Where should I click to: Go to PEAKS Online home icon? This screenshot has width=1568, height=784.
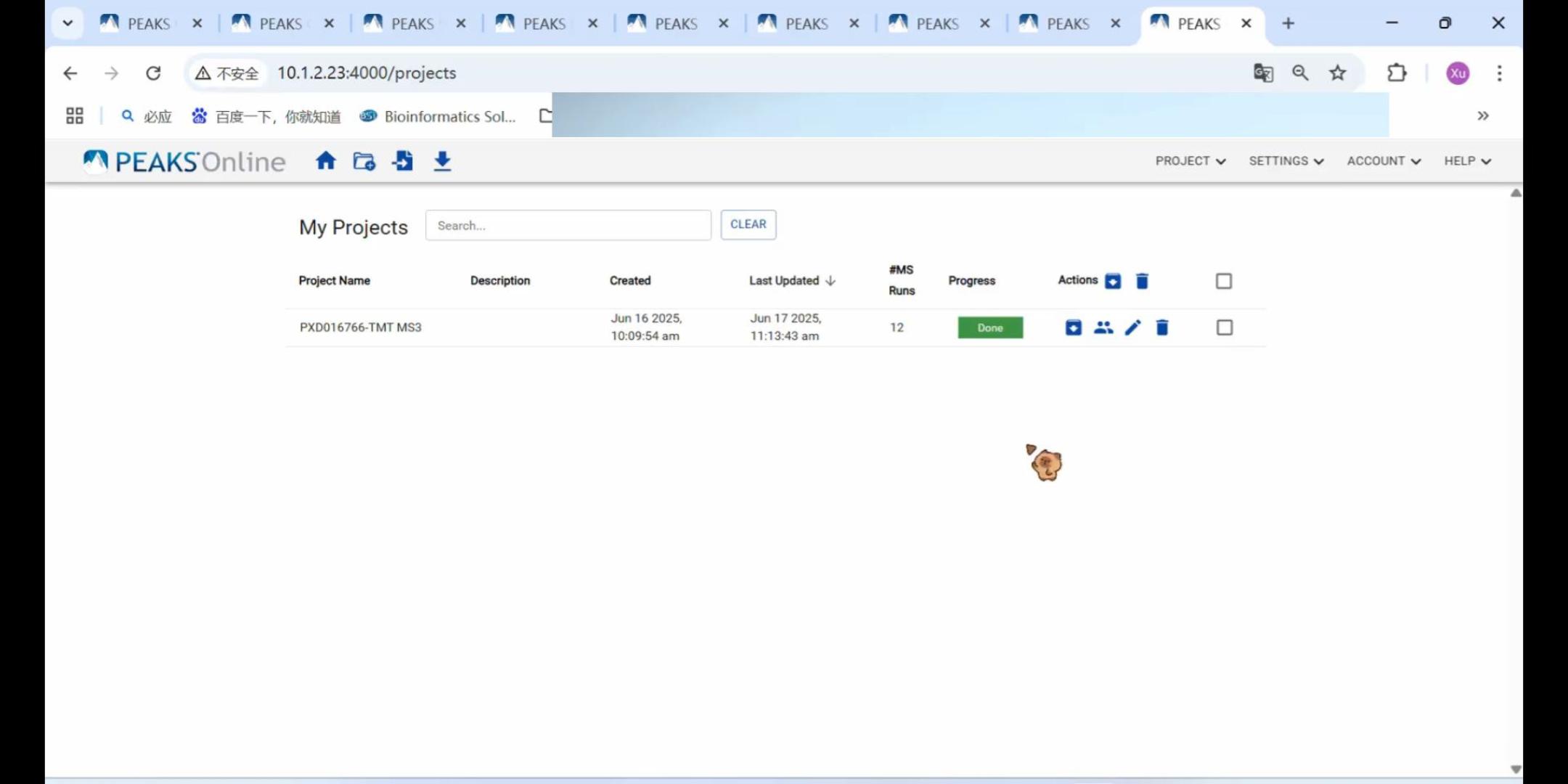pyautogui.click(x=326, y=160)
